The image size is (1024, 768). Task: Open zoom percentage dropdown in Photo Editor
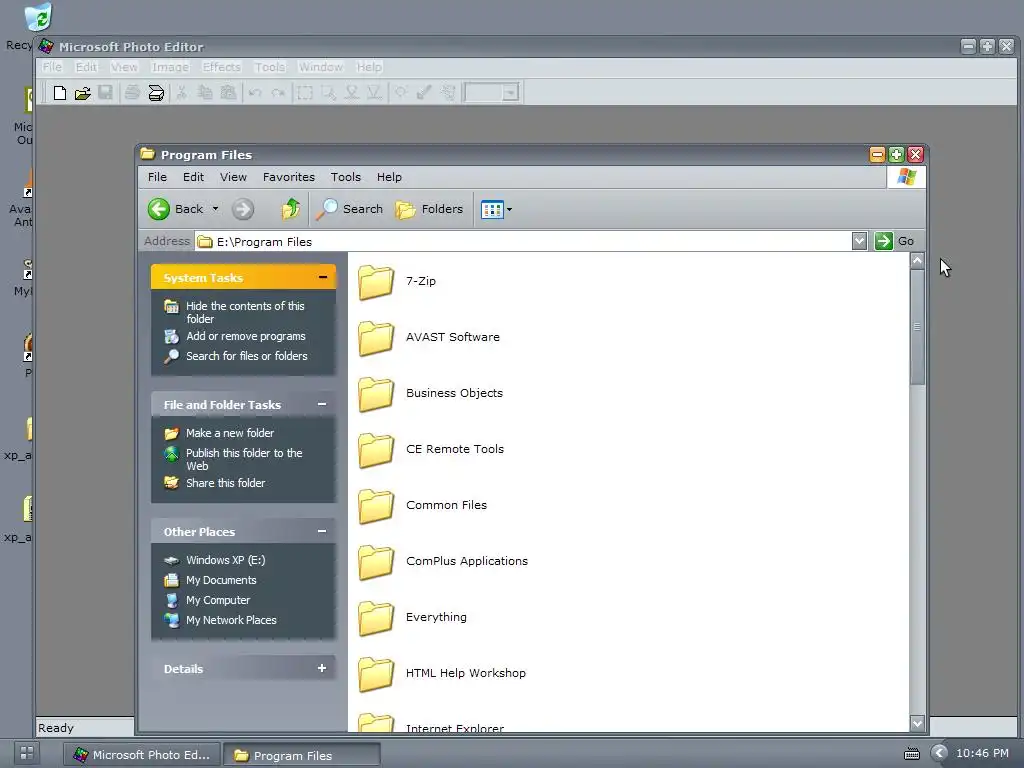point(511,93)
